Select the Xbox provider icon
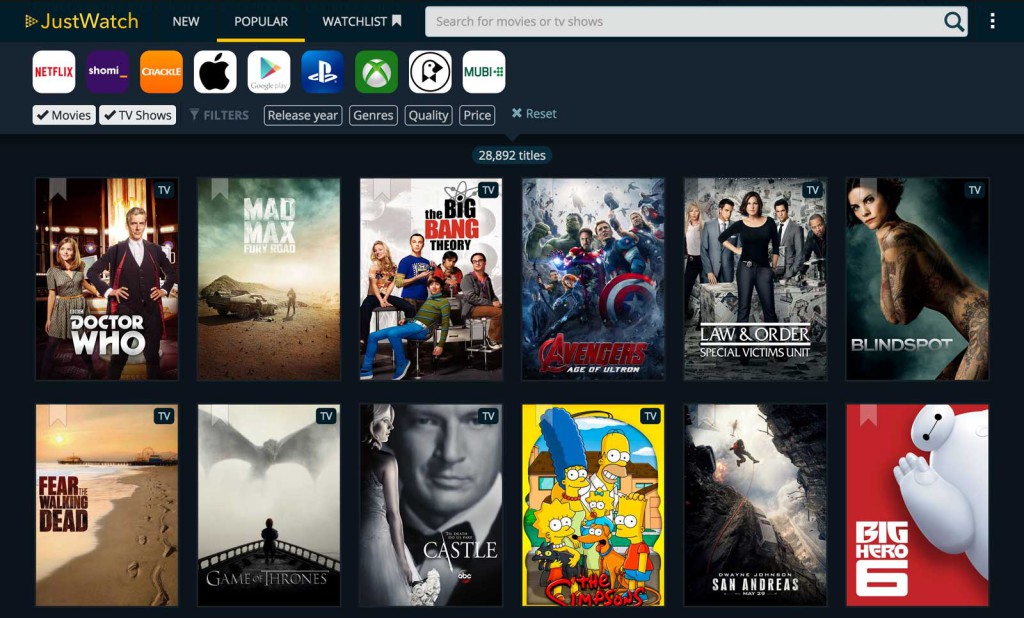 [376, 72]
